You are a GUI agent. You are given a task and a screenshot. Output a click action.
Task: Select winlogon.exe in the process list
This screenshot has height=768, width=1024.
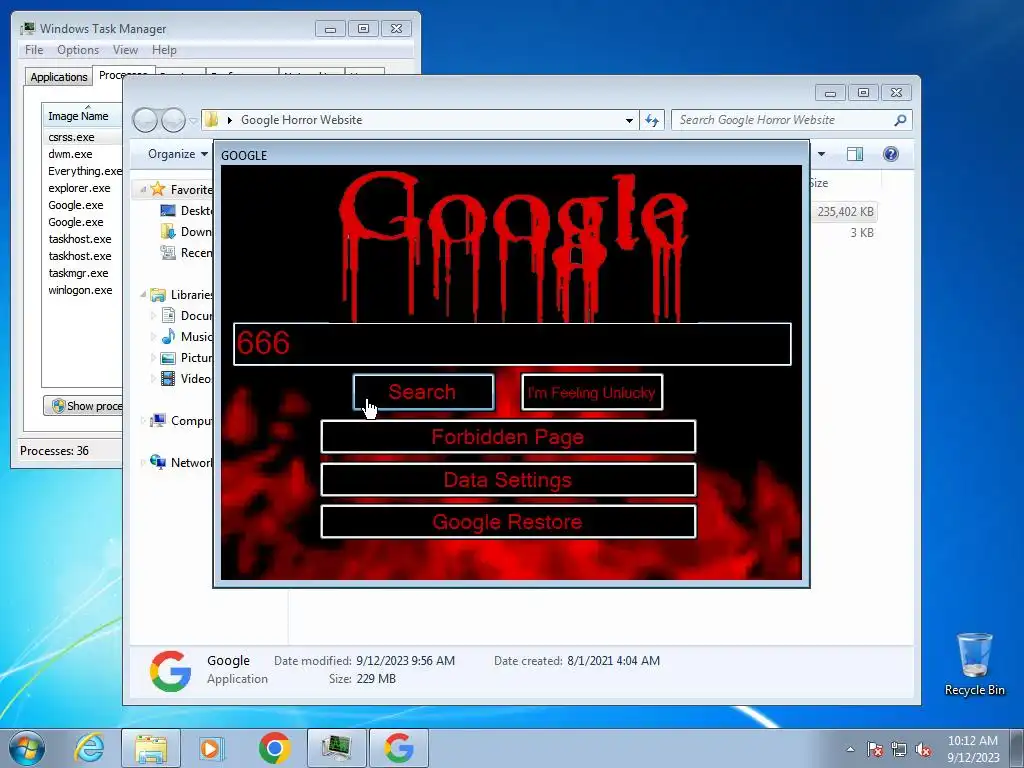coord(80,290)
